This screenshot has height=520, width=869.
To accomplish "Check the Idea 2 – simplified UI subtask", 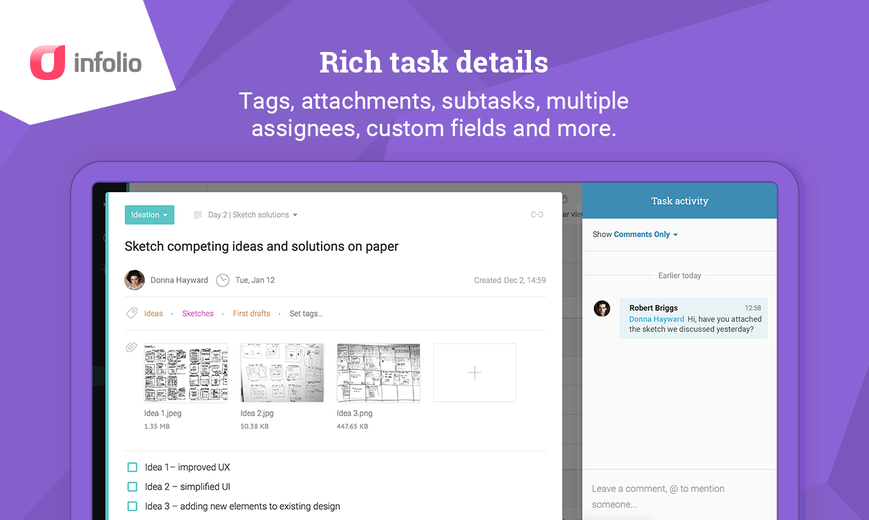I will point(132,487).
